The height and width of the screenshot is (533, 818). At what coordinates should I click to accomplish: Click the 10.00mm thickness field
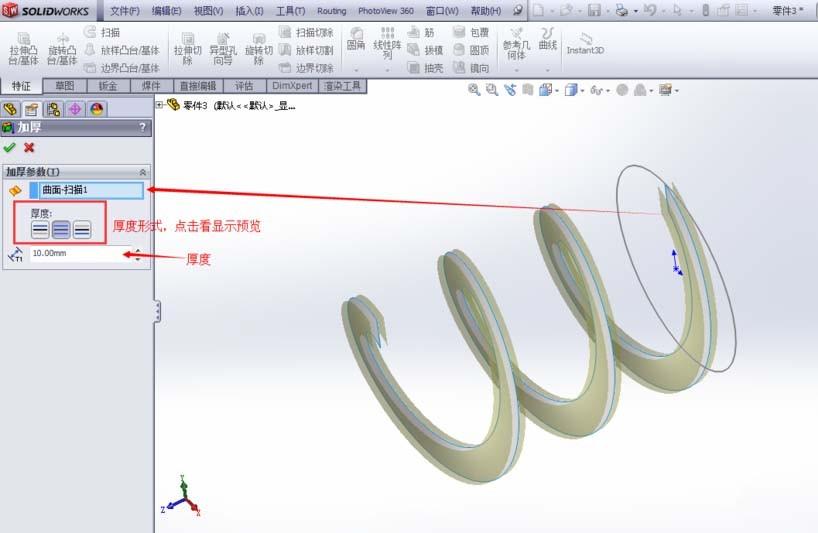80,253
